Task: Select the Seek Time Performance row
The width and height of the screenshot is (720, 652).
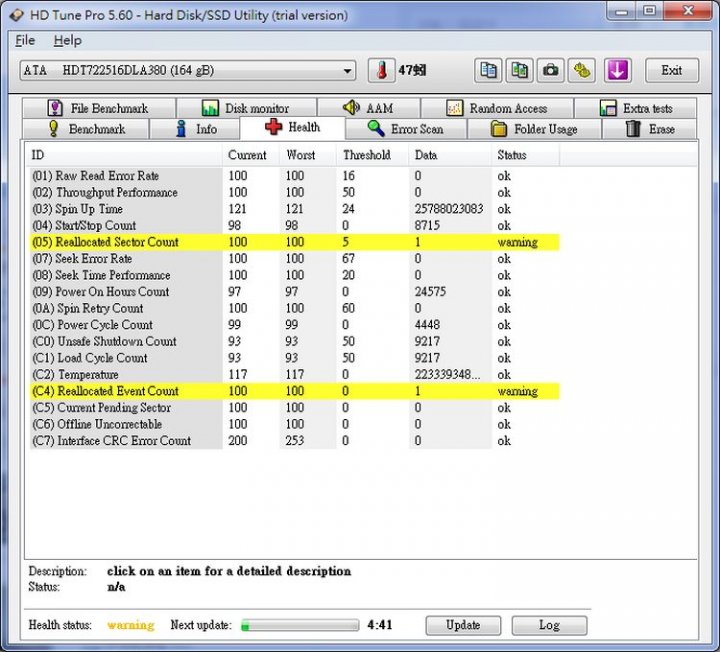Action: coord(295,275)
